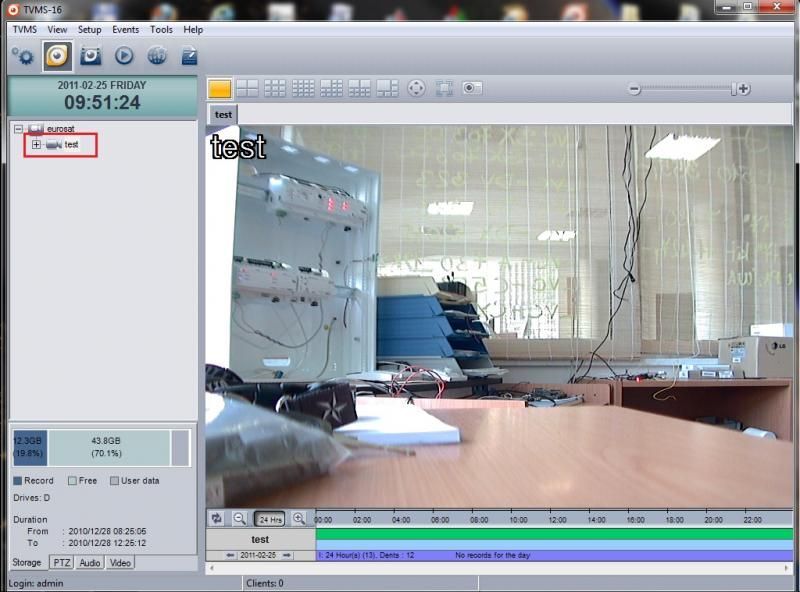Open the playback icon in main toolbar
Viewport: 800px width, 592px height.
(x=124, y=56)
